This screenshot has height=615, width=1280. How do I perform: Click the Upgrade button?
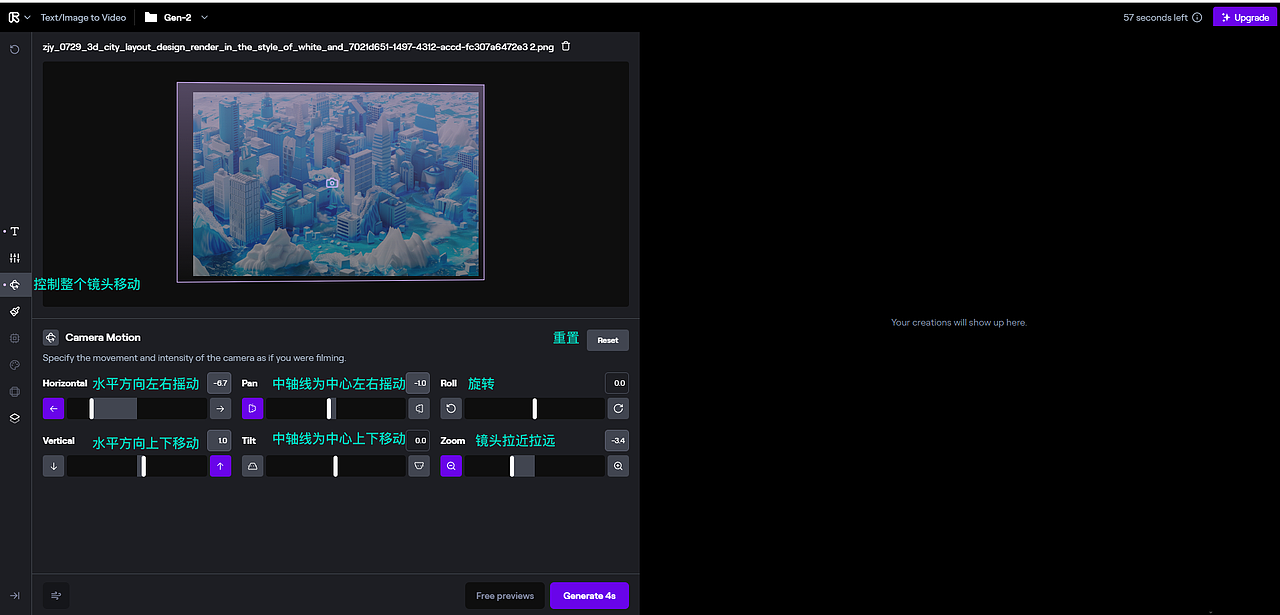pyautogui.click(x=1245, y=17)
